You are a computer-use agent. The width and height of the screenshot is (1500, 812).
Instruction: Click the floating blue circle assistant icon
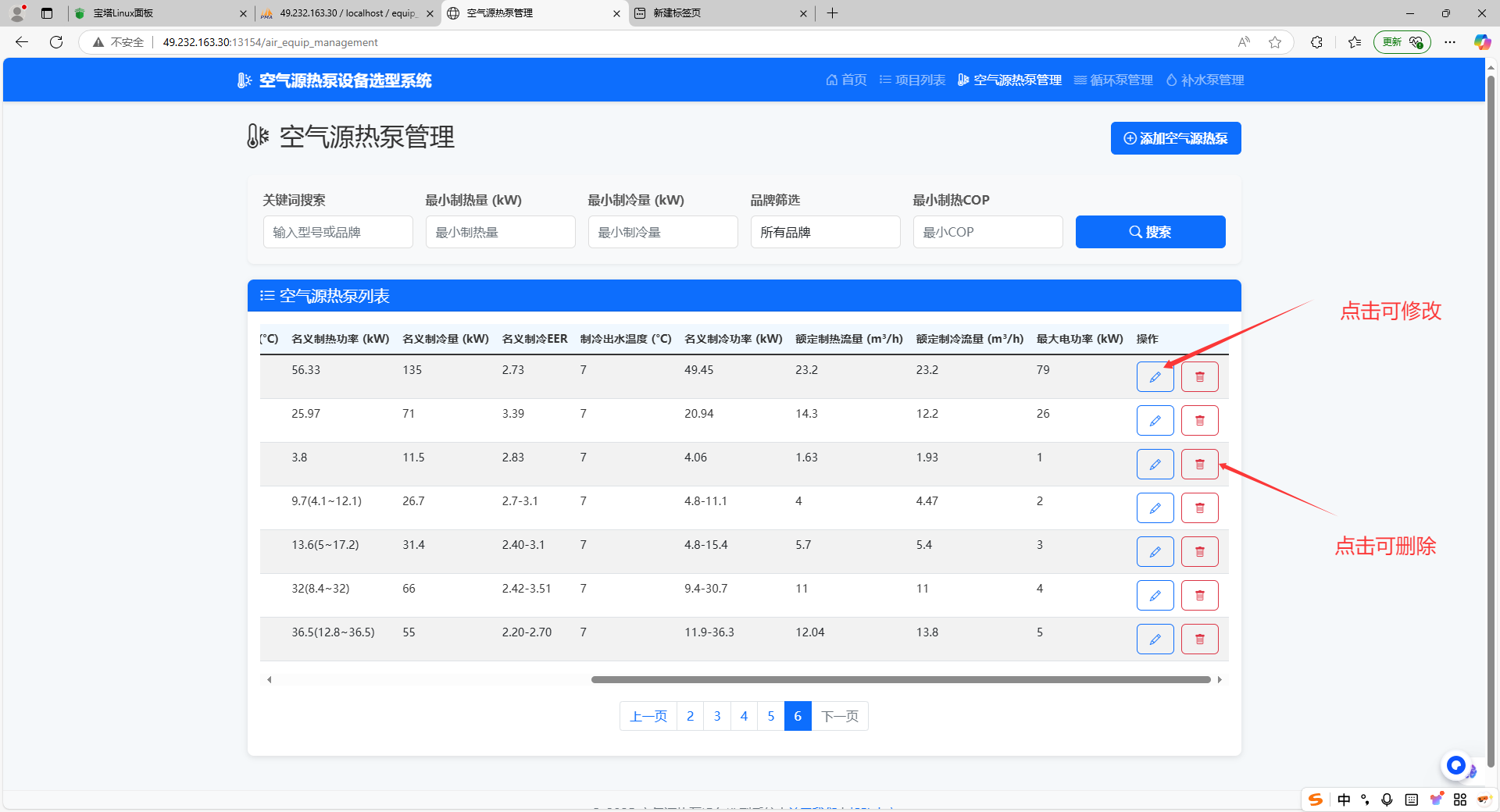(x=1455, y=765)
